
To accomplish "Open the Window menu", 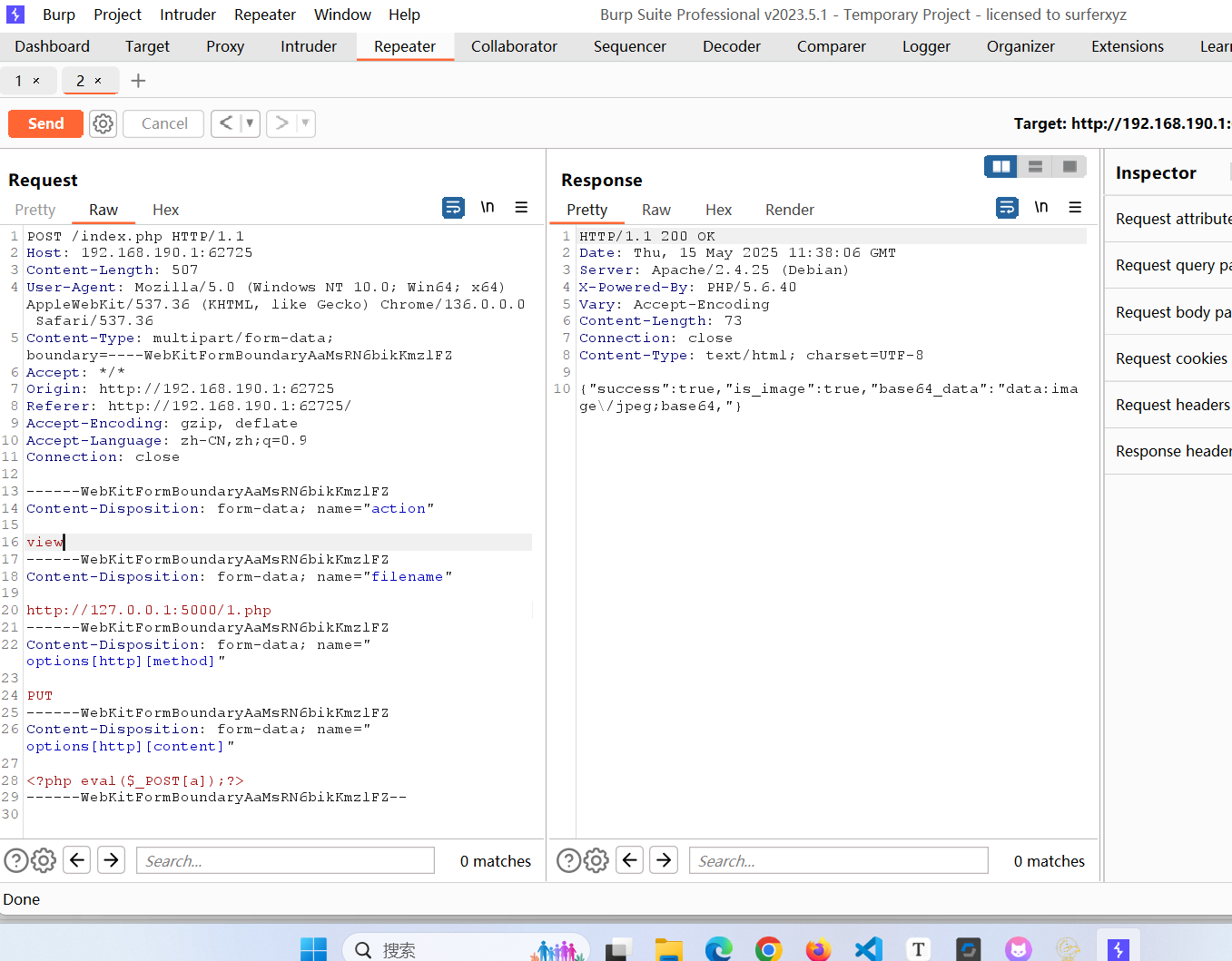I will coord(342,15).
